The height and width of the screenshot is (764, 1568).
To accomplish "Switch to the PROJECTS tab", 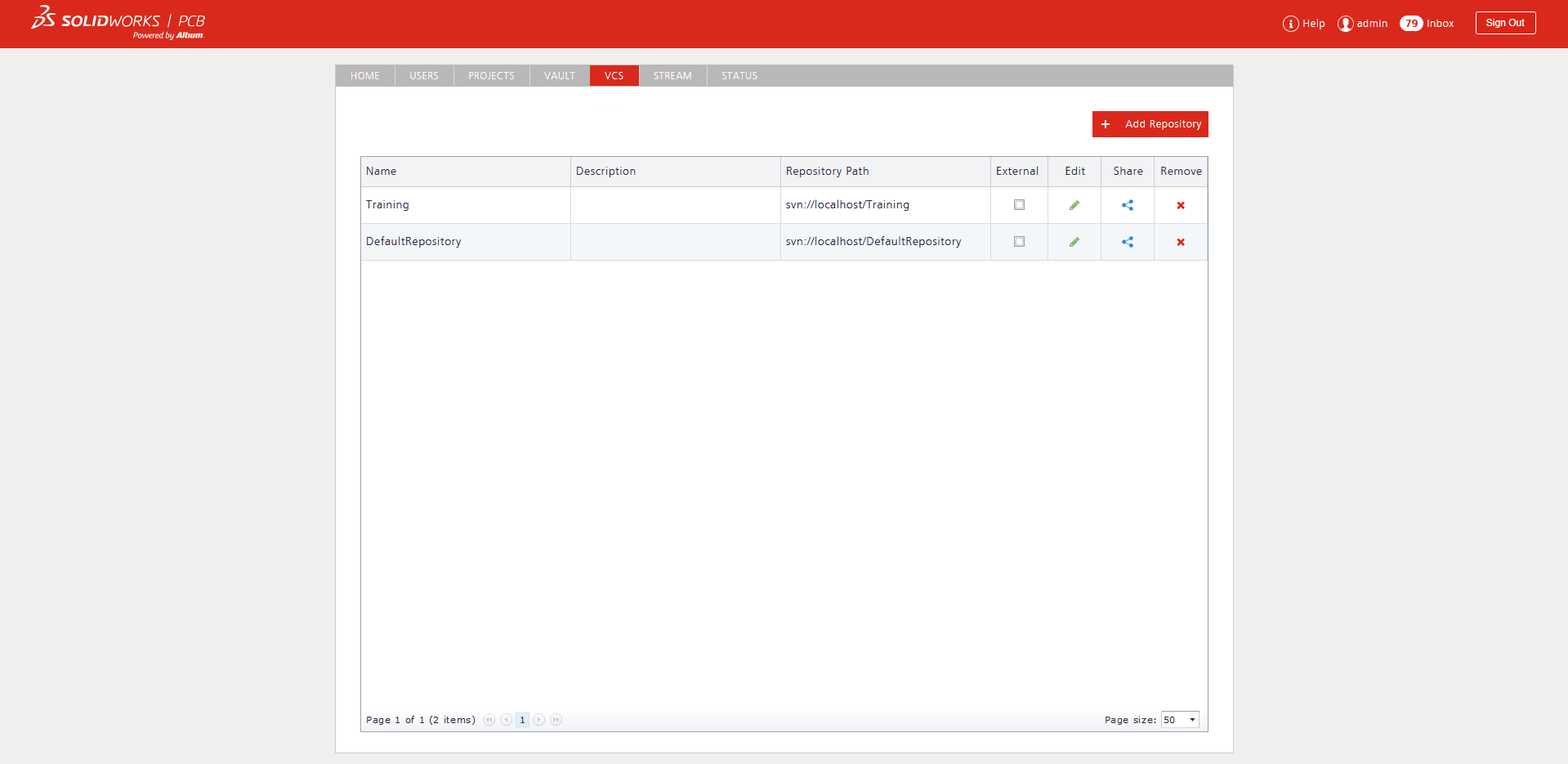I will [x=492, y=76].
